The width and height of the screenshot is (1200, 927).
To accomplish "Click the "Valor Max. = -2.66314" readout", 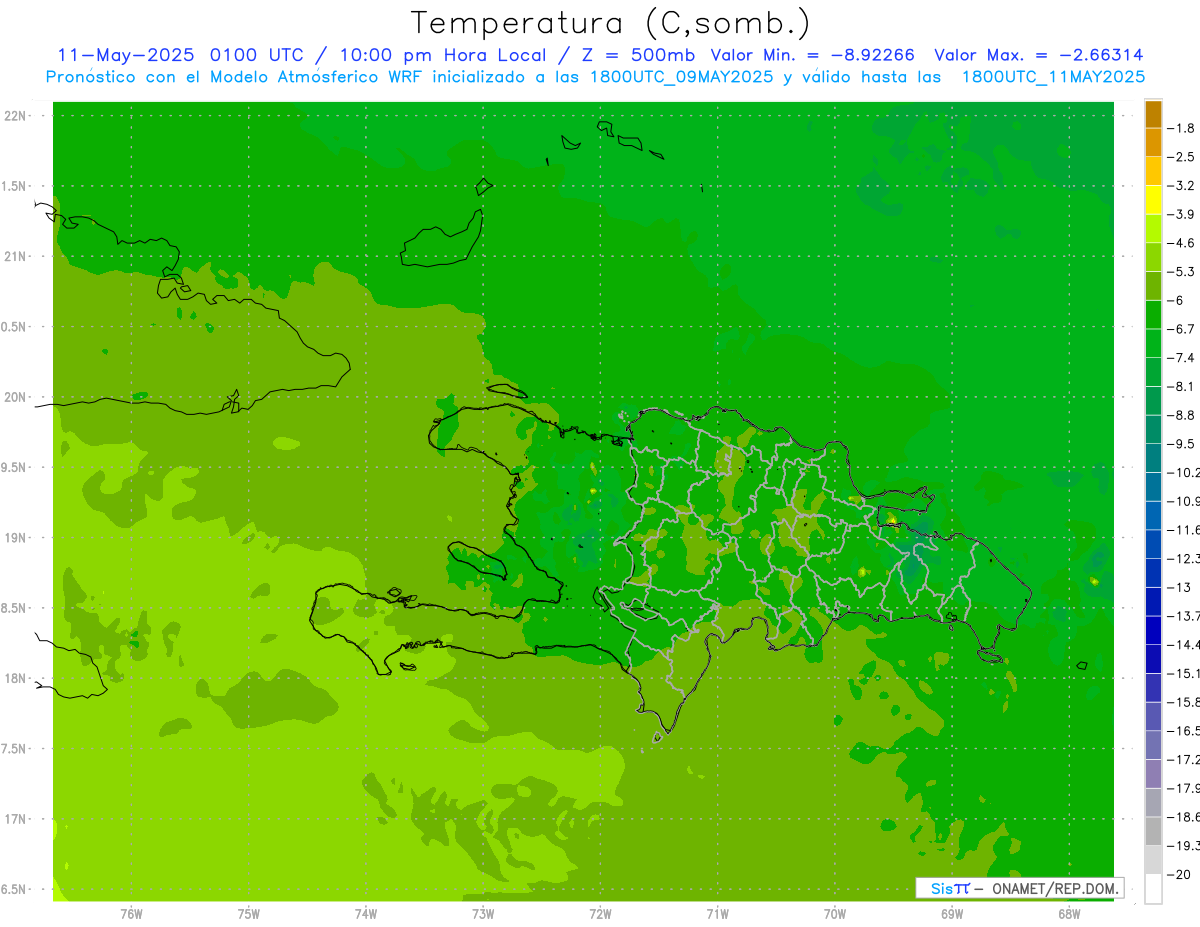I will pyautogui.click(x=1038, y=55).
